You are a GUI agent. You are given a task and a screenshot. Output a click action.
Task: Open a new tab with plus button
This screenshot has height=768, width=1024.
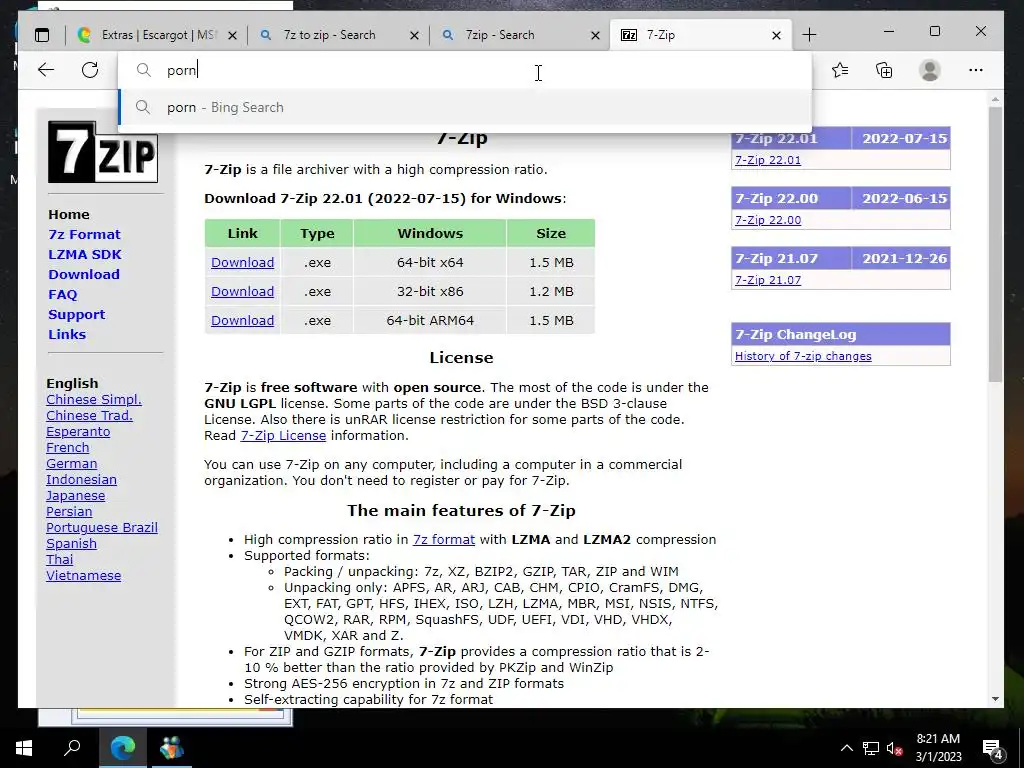pos(809,35)
